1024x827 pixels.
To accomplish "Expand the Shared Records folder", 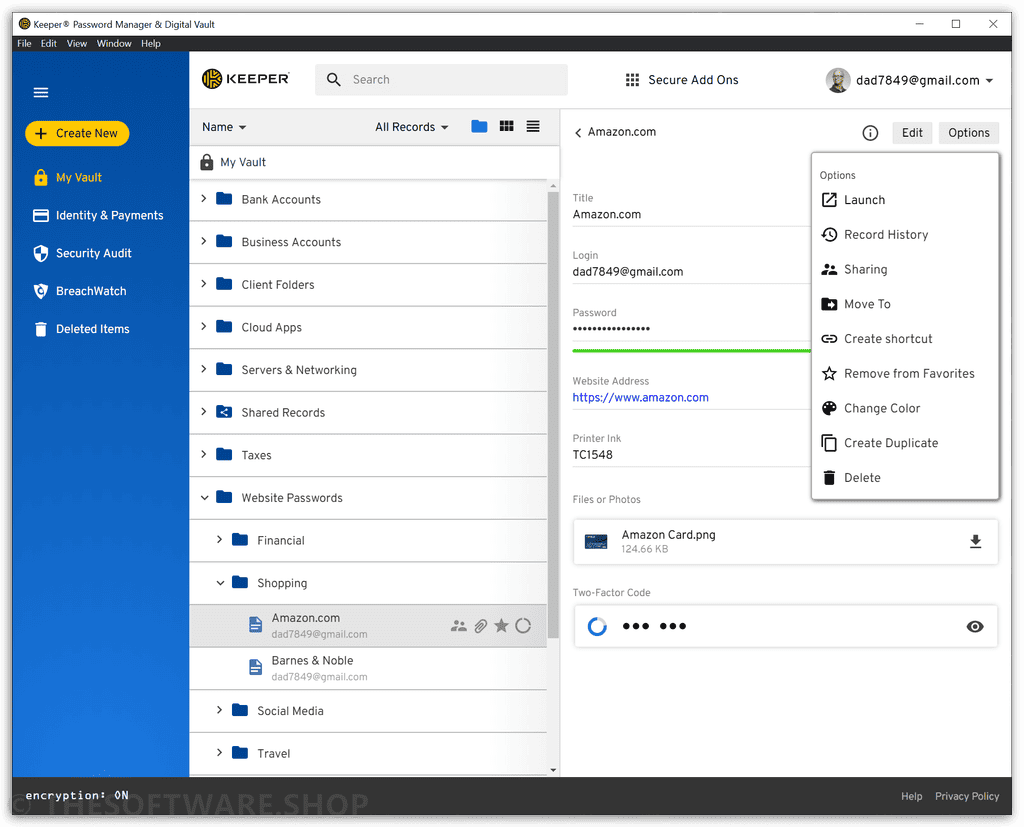I will (x=204, y=412).
